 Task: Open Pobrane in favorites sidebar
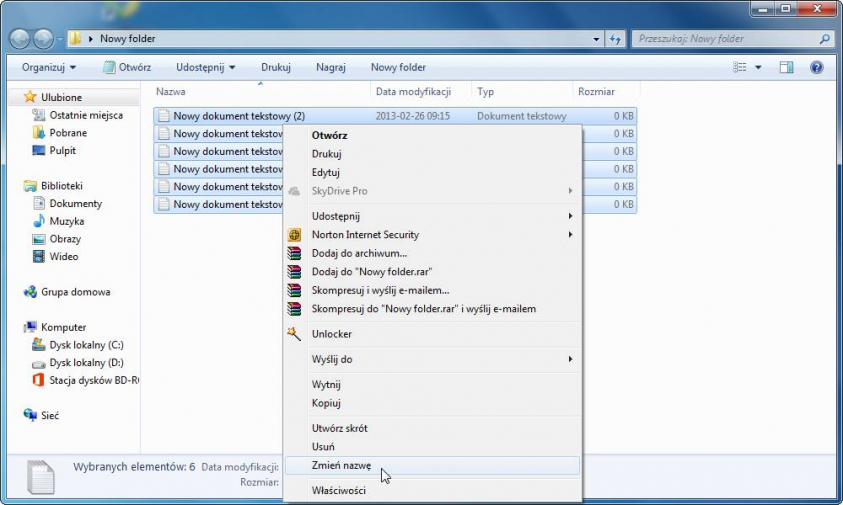click(x=68, y=133)
